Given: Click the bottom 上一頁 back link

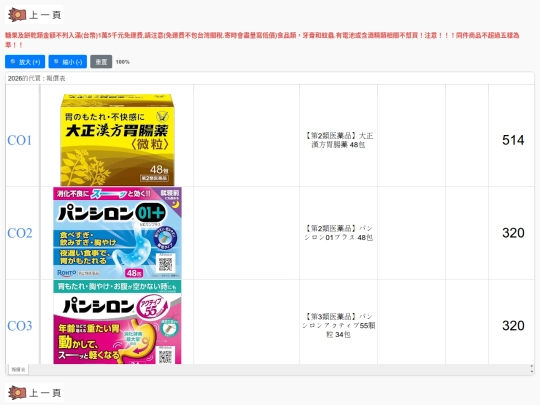Looking at the screenshot, I should click(34, 393).
